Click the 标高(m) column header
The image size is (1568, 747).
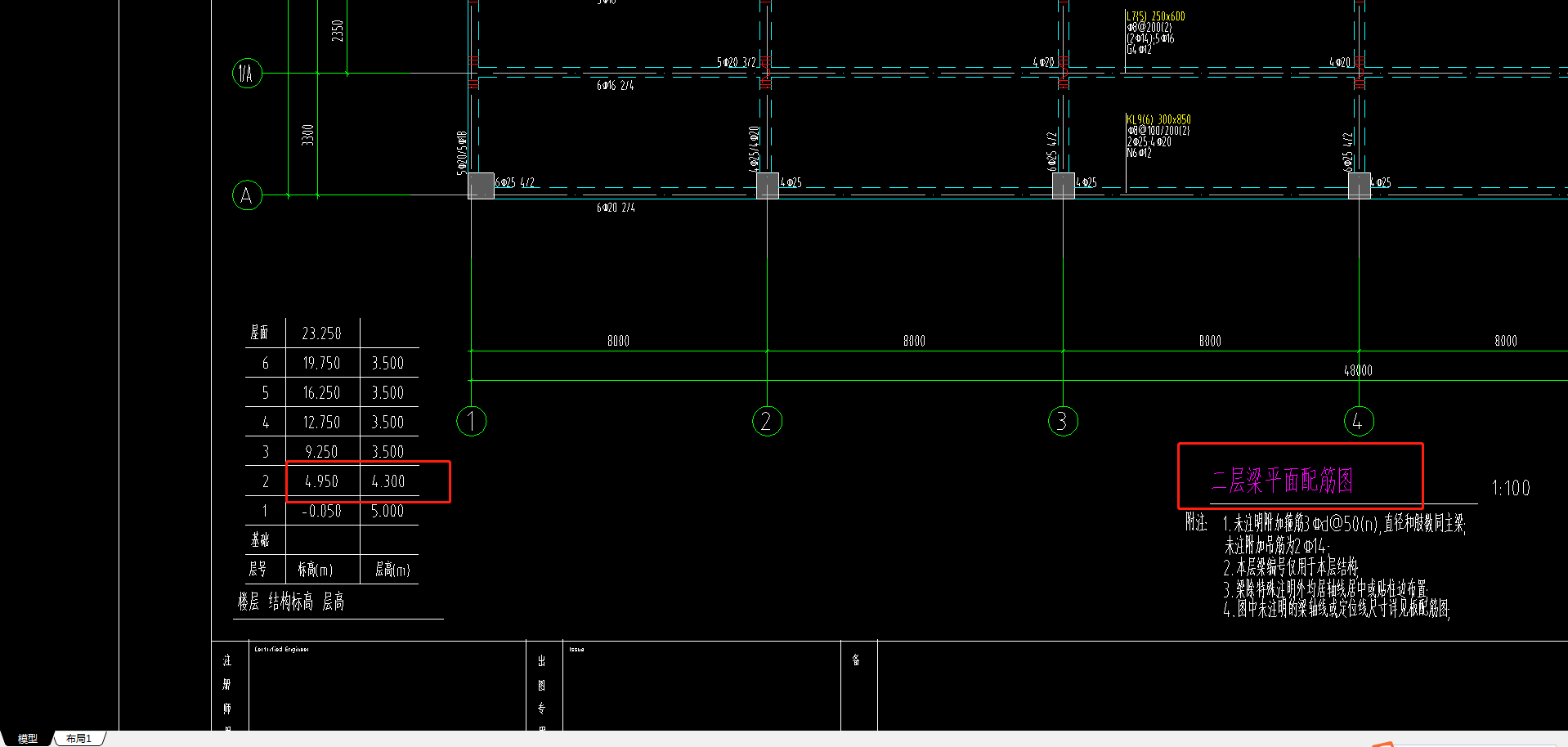point(315,569)
